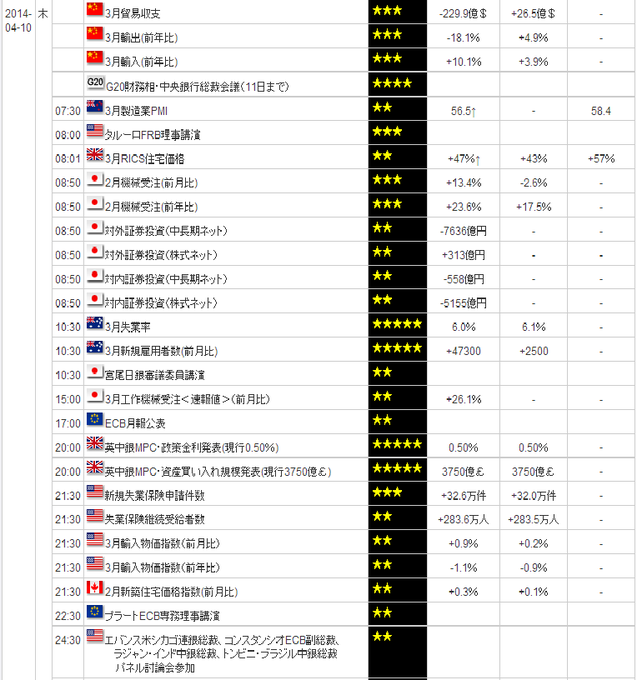Click the value +283.6万人
Screen dimensions: 637x680
[463, 520]
